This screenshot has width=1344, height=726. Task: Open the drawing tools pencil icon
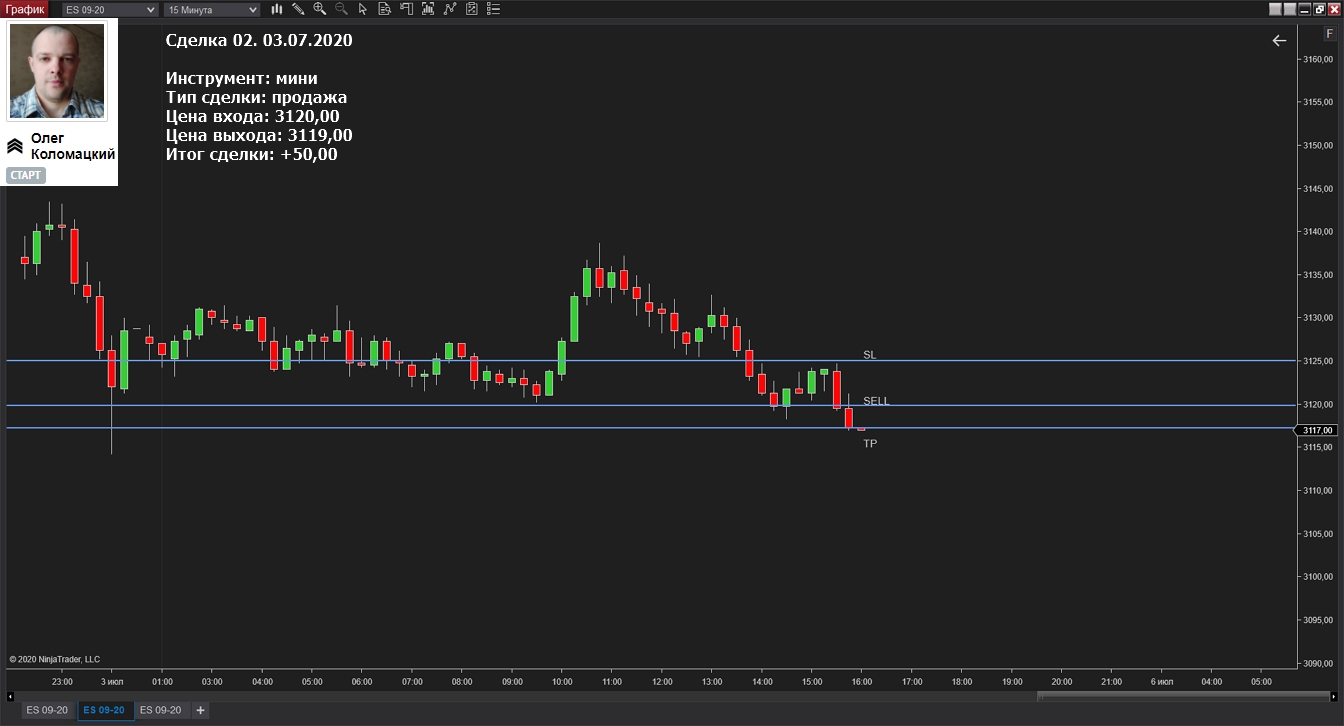[298, 9]
